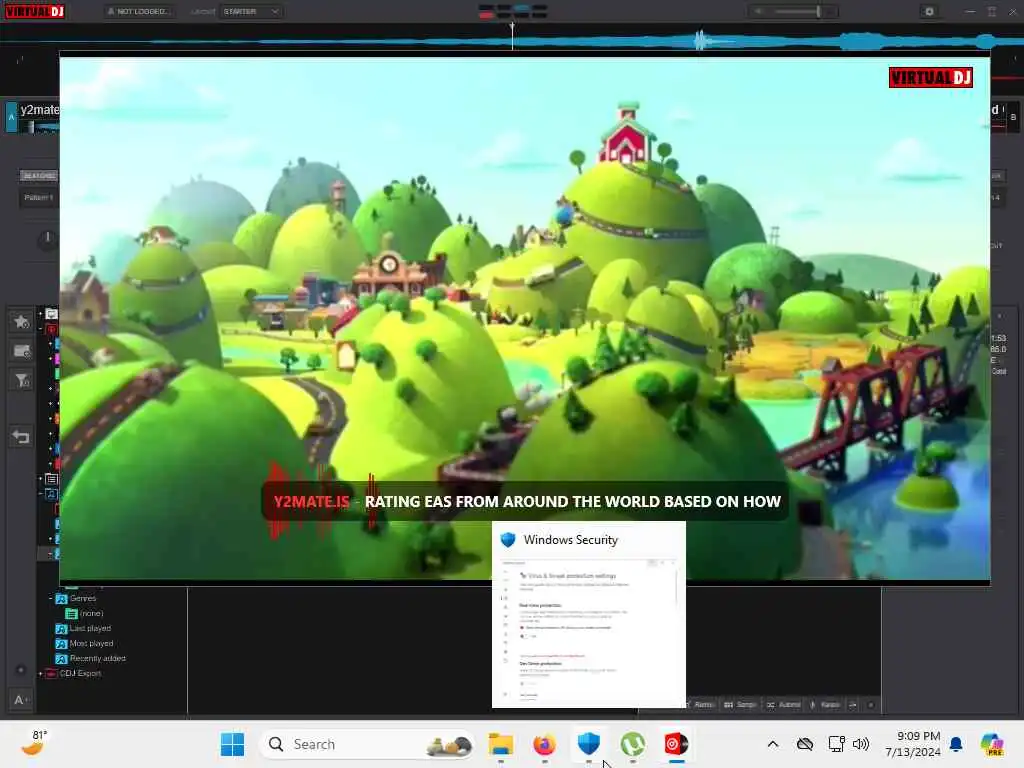Screen dimensions: 1024x768
Task: Click the back arrow sidebar icon
Action: coord(21,436)
